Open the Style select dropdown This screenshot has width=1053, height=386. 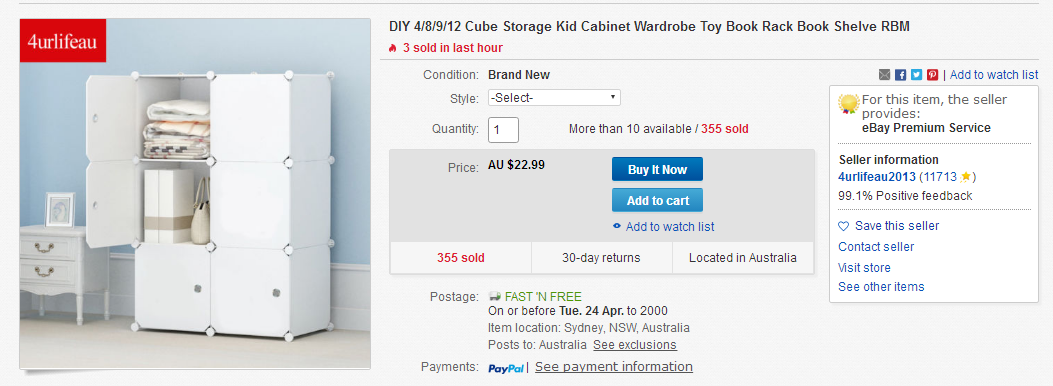click(554, 97)
